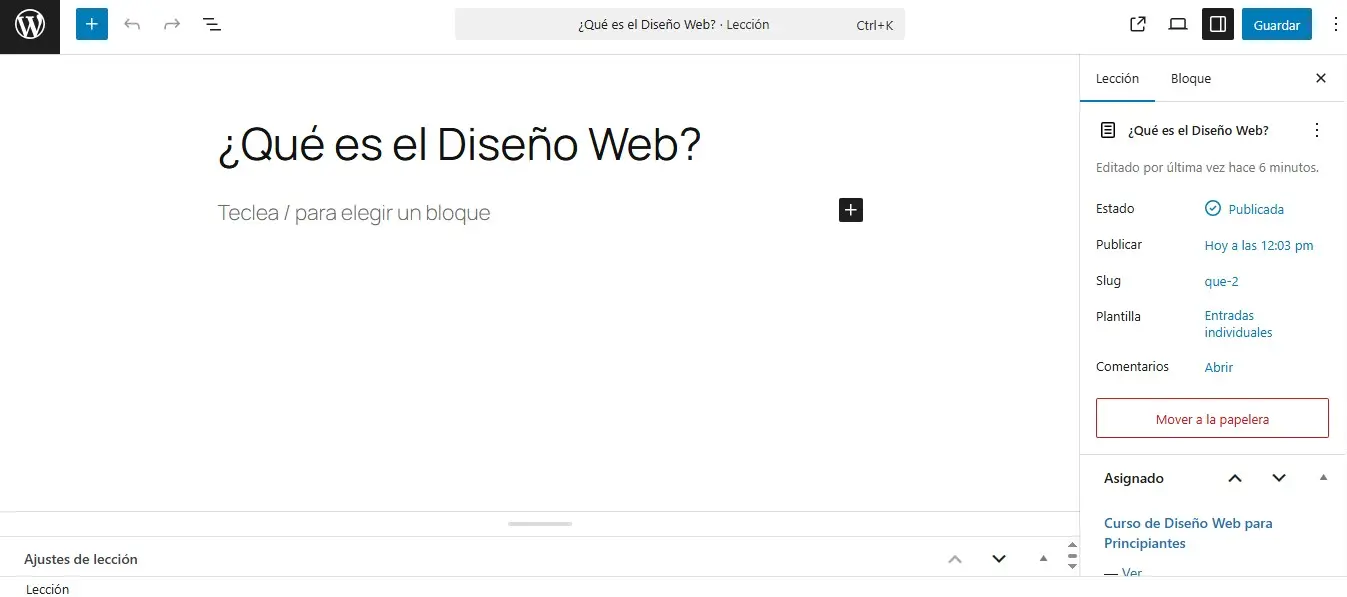
Task: Click the Estado label
Action: click(x=1115, y=209)
